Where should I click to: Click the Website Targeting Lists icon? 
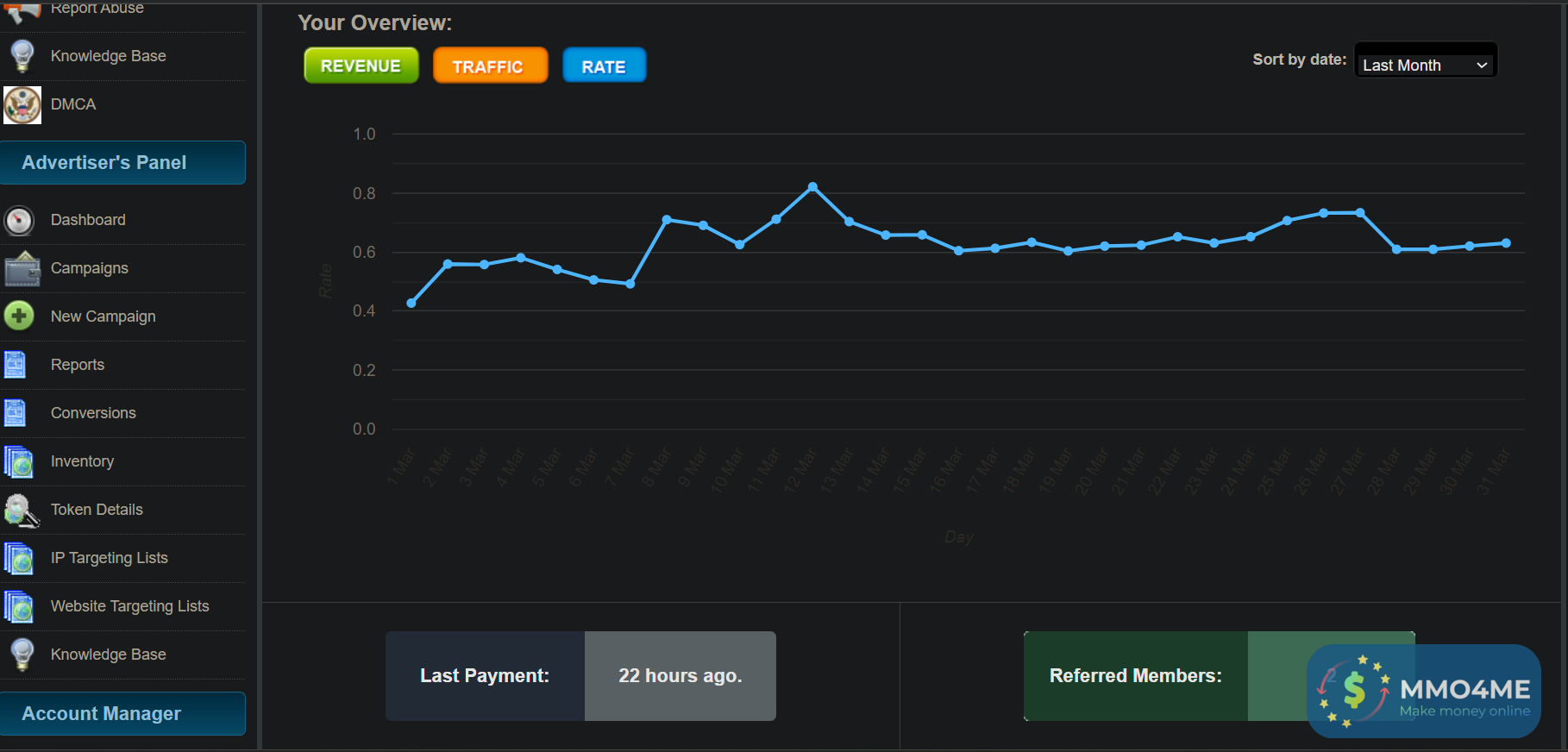18,606
